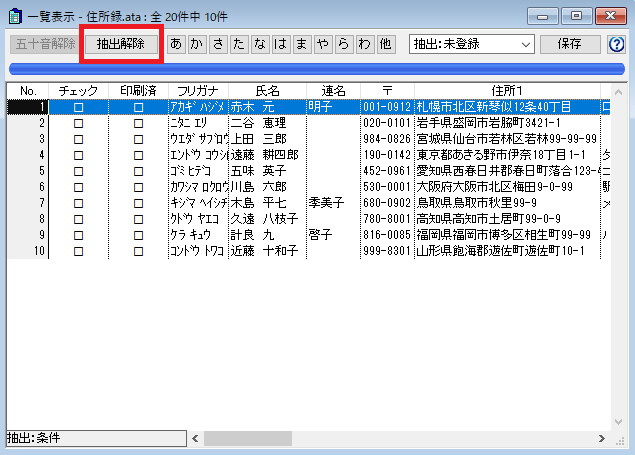
Task: Select row 10 近藤 十和子
Action: 266,251
